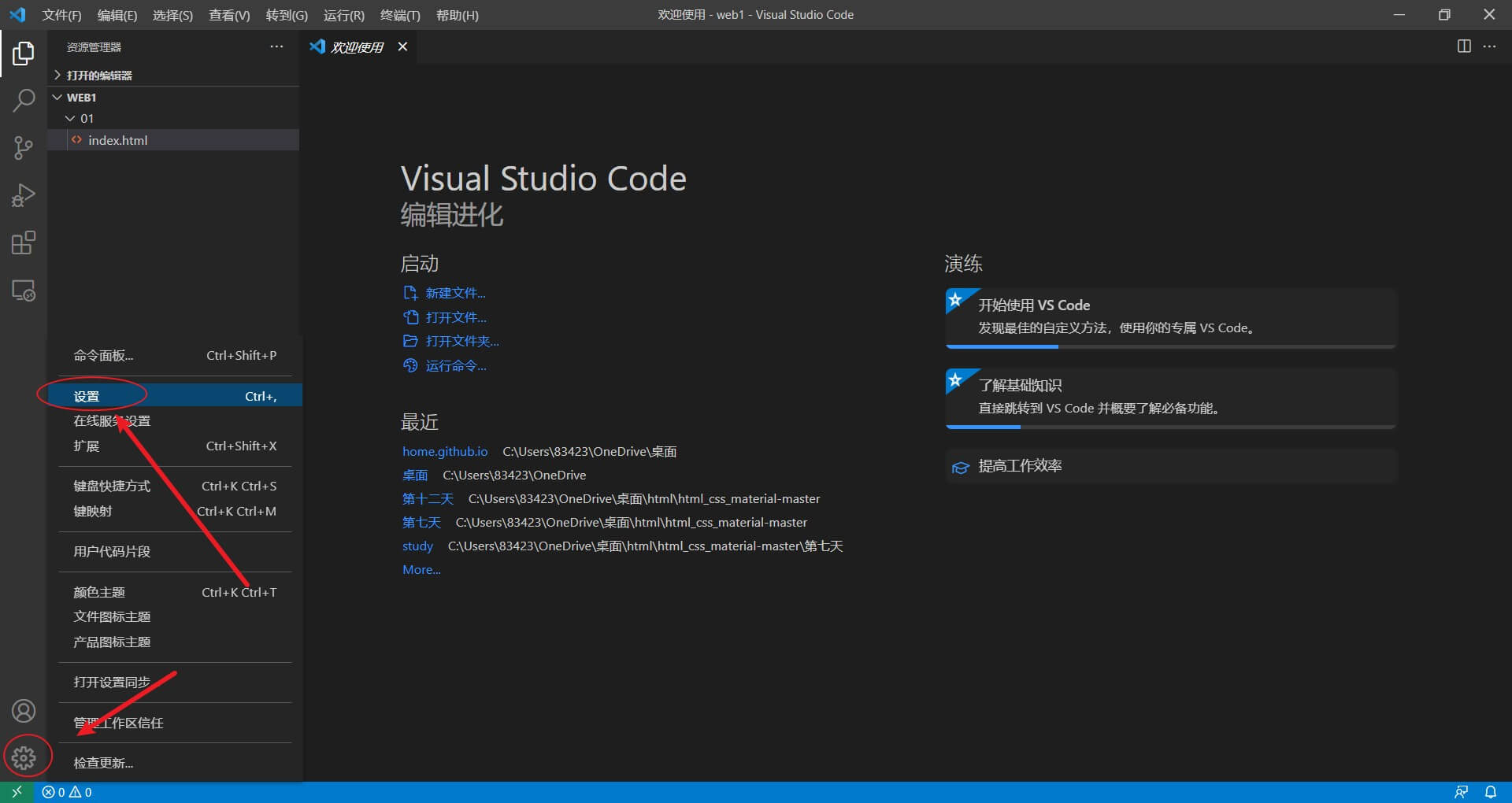Open the Run and Debug view icon
This screenshot has height=803, width=1512.
pyautogui.click(x=24, y=195)
